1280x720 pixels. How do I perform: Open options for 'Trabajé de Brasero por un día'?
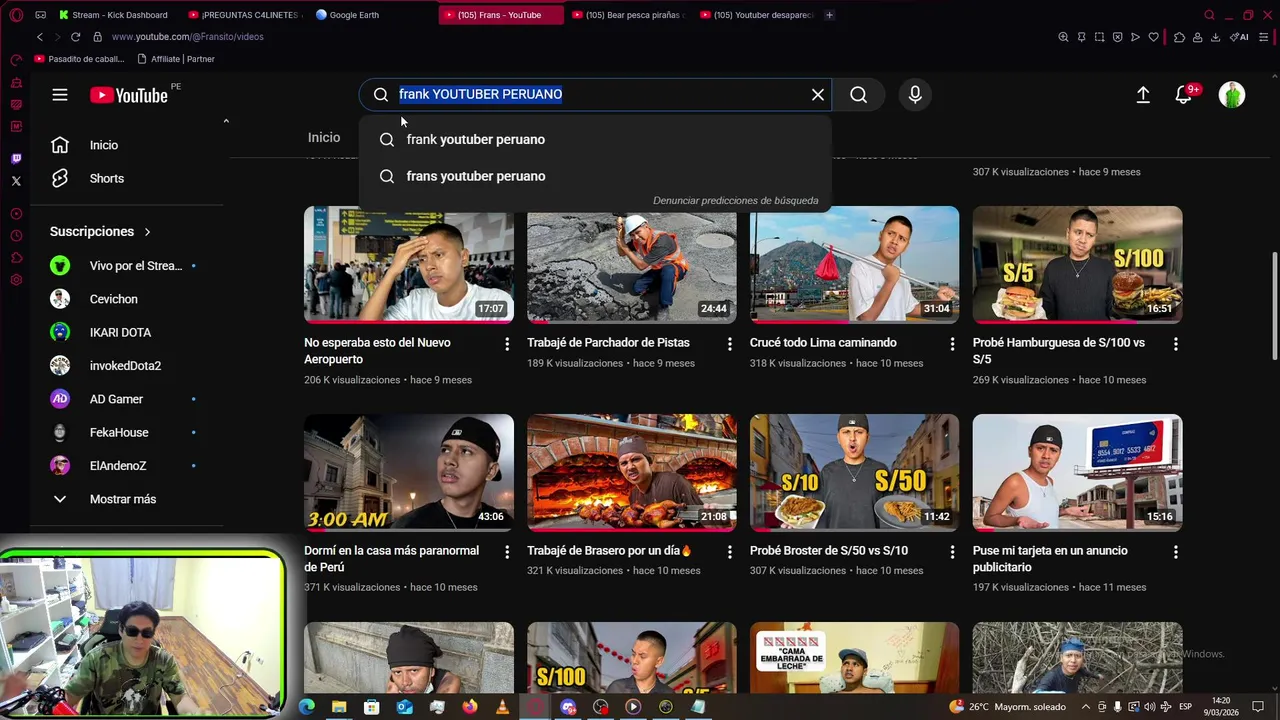coord(729,552)
